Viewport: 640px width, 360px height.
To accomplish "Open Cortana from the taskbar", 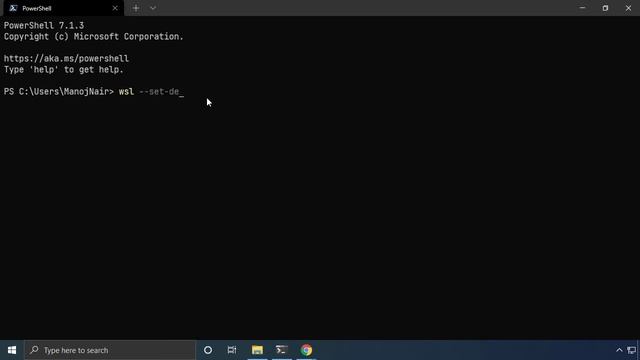I will tap(208, 350).
